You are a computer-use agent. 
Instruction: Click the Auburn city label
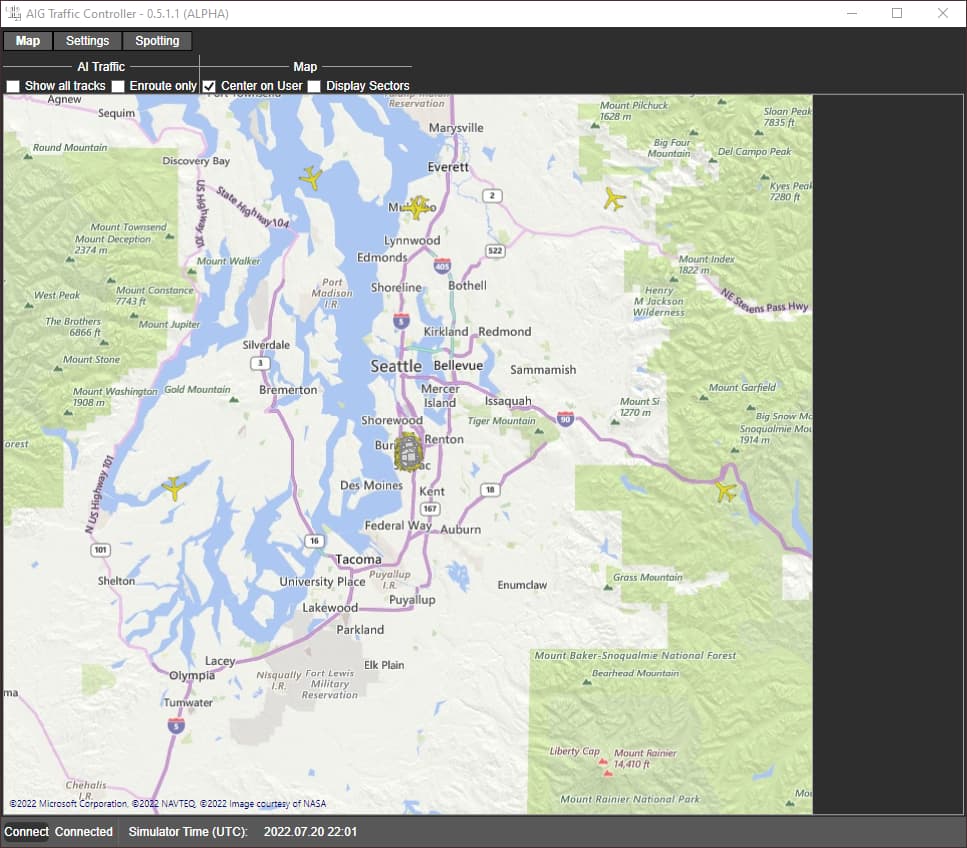pyautogui.click(x=461, y=530)
